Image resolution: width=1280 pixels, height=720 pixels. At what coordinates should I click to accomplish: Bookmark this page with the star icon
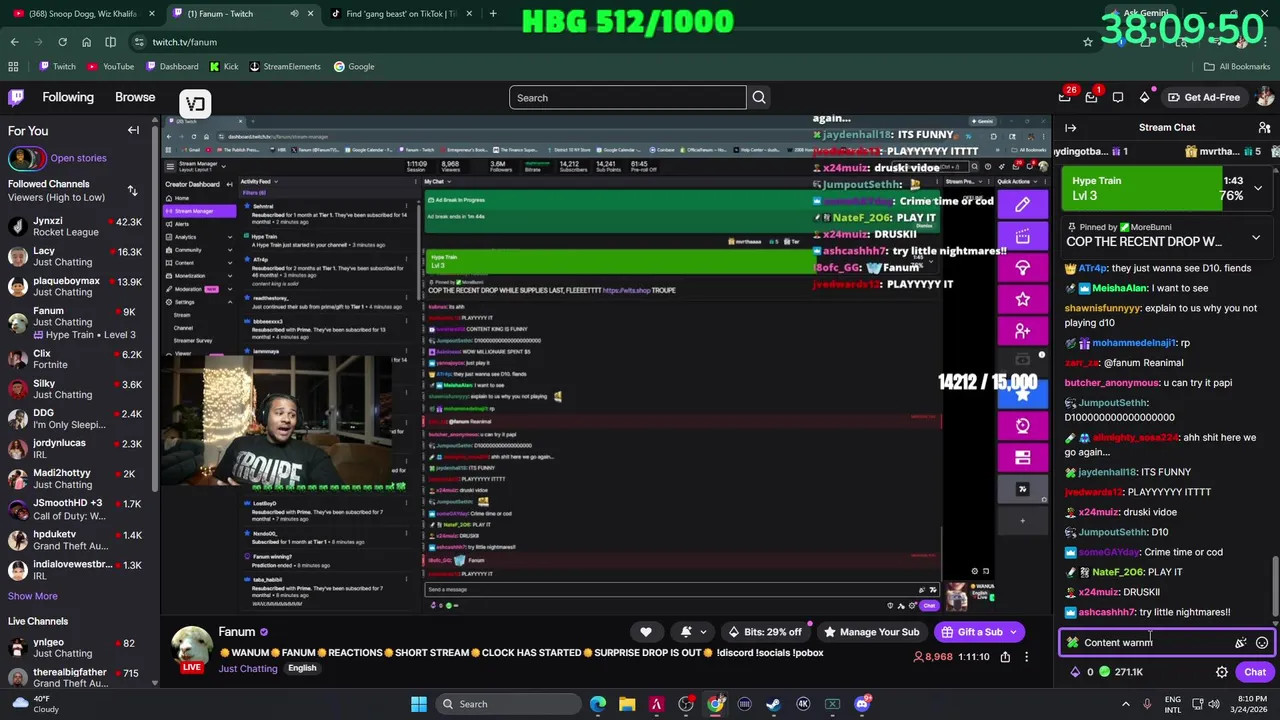[1088, 42]
